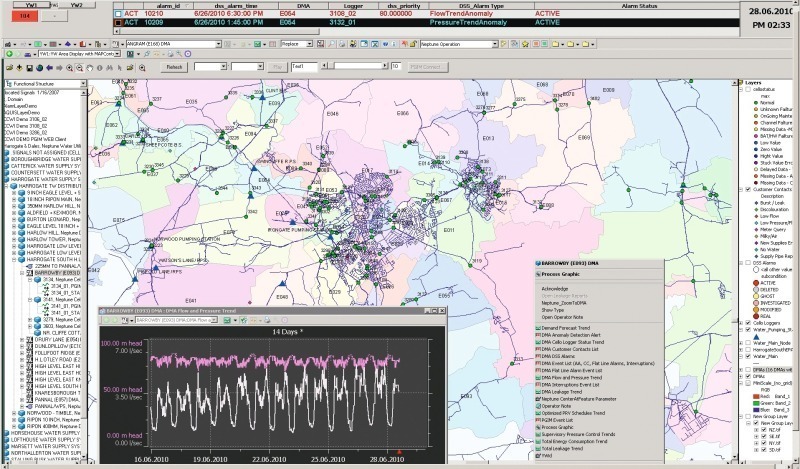This screenshot has height=469, width=800.
Task: Select the pan hand tool
Action: tap(89, 67)
